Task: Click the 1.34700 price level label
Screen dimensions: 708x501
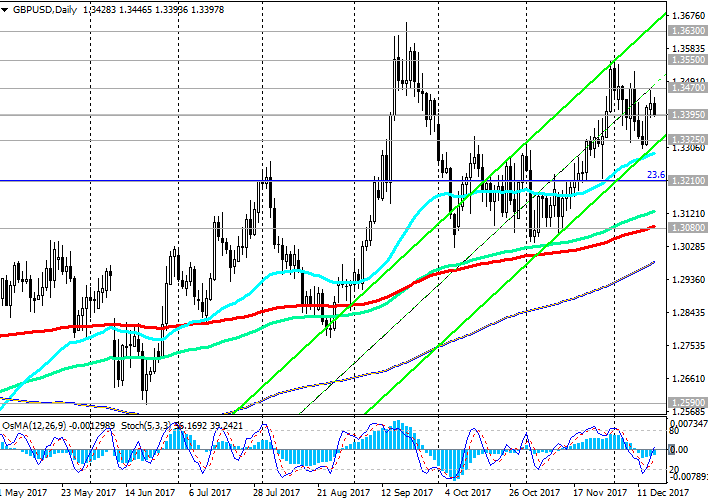Action: click(688, 88)
